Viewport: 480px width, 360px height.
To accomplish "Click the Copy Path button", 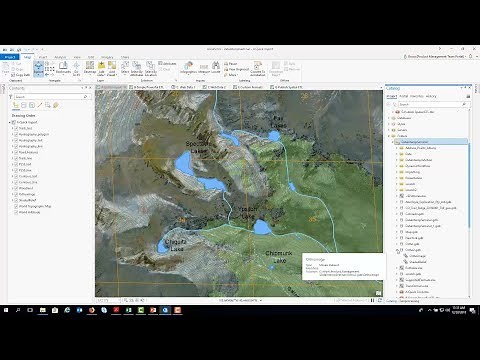I will click(x=20, y=75).
